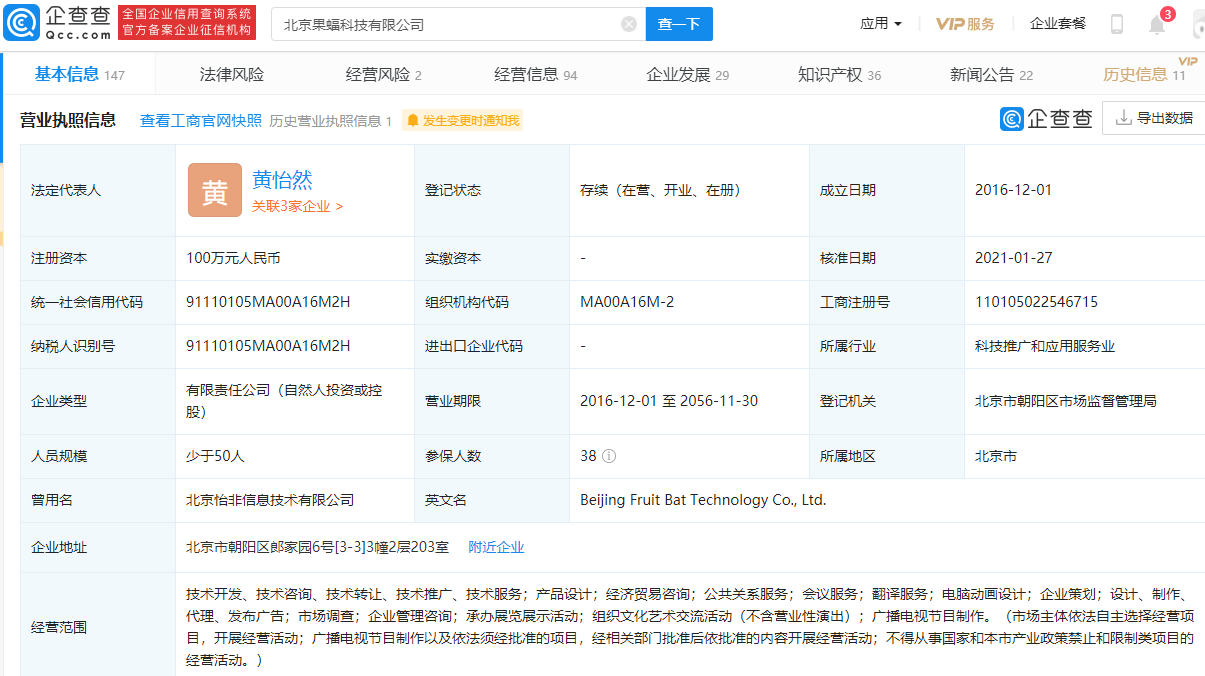Switch to the 知识产权 tab
Image resolution: width=1205 pixels, height=676 pixels.
[840, 74]
